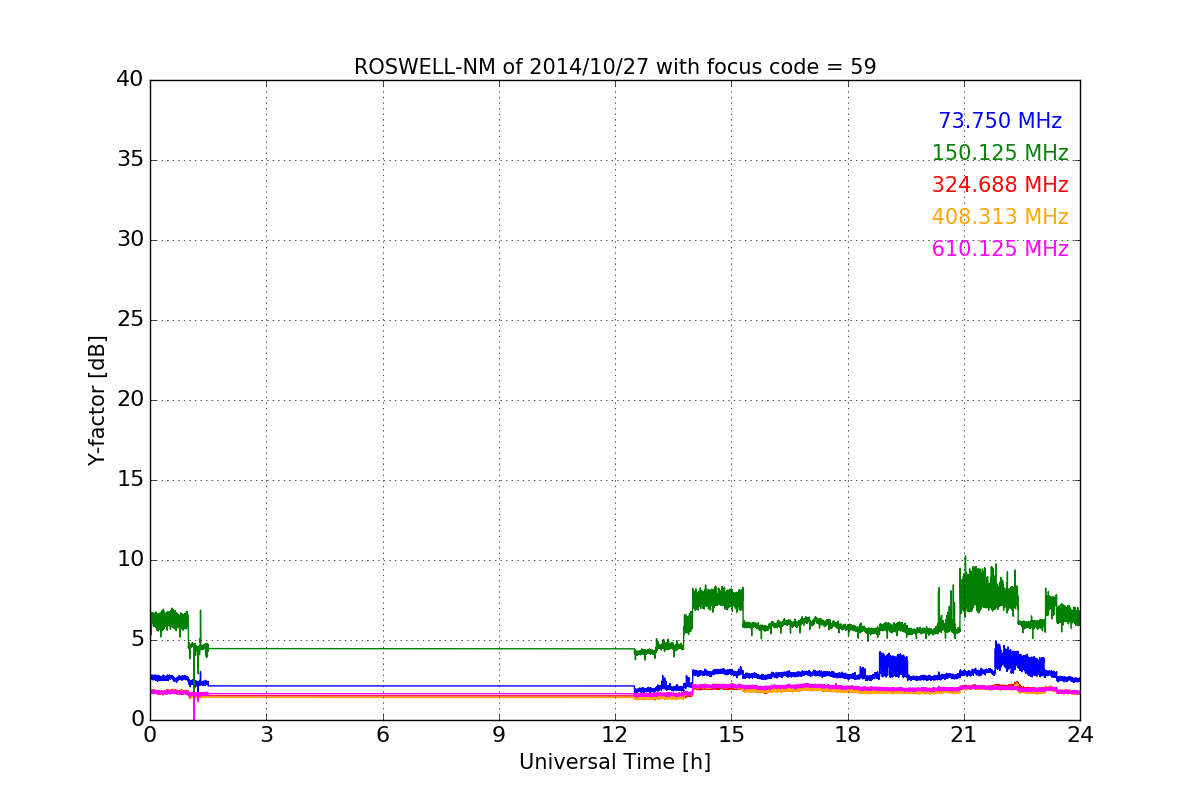Click the x-axis tick label 18
This screenshot has height=800, width=1200.
click(x=848, y=734)
